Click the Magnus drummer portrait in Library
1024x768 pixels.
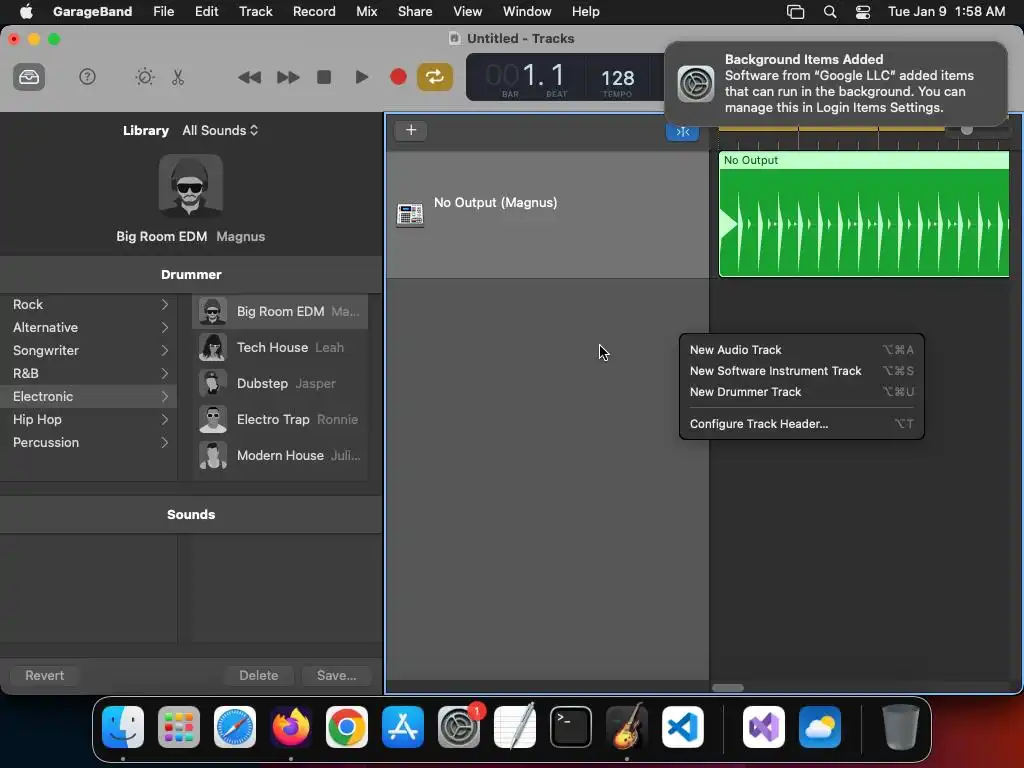point(191,186)
